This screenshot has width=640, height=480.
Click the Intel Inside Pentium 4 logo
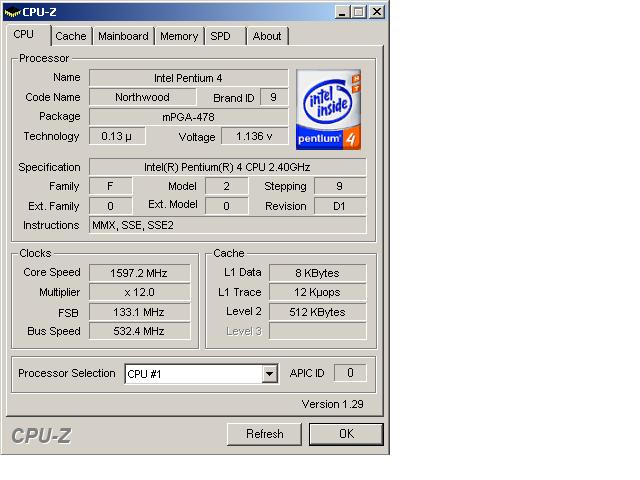[x=328, y=110]
